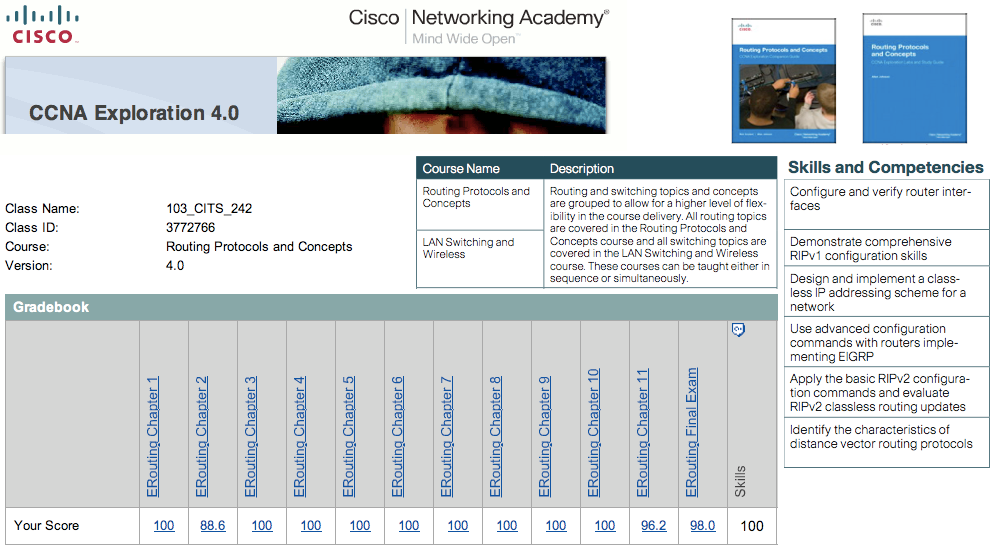The height and width of the screenshot is (550, 992).
Task: View the Chapter 7 score of 100
Action: pyautogui.click(x=458, y=525)
